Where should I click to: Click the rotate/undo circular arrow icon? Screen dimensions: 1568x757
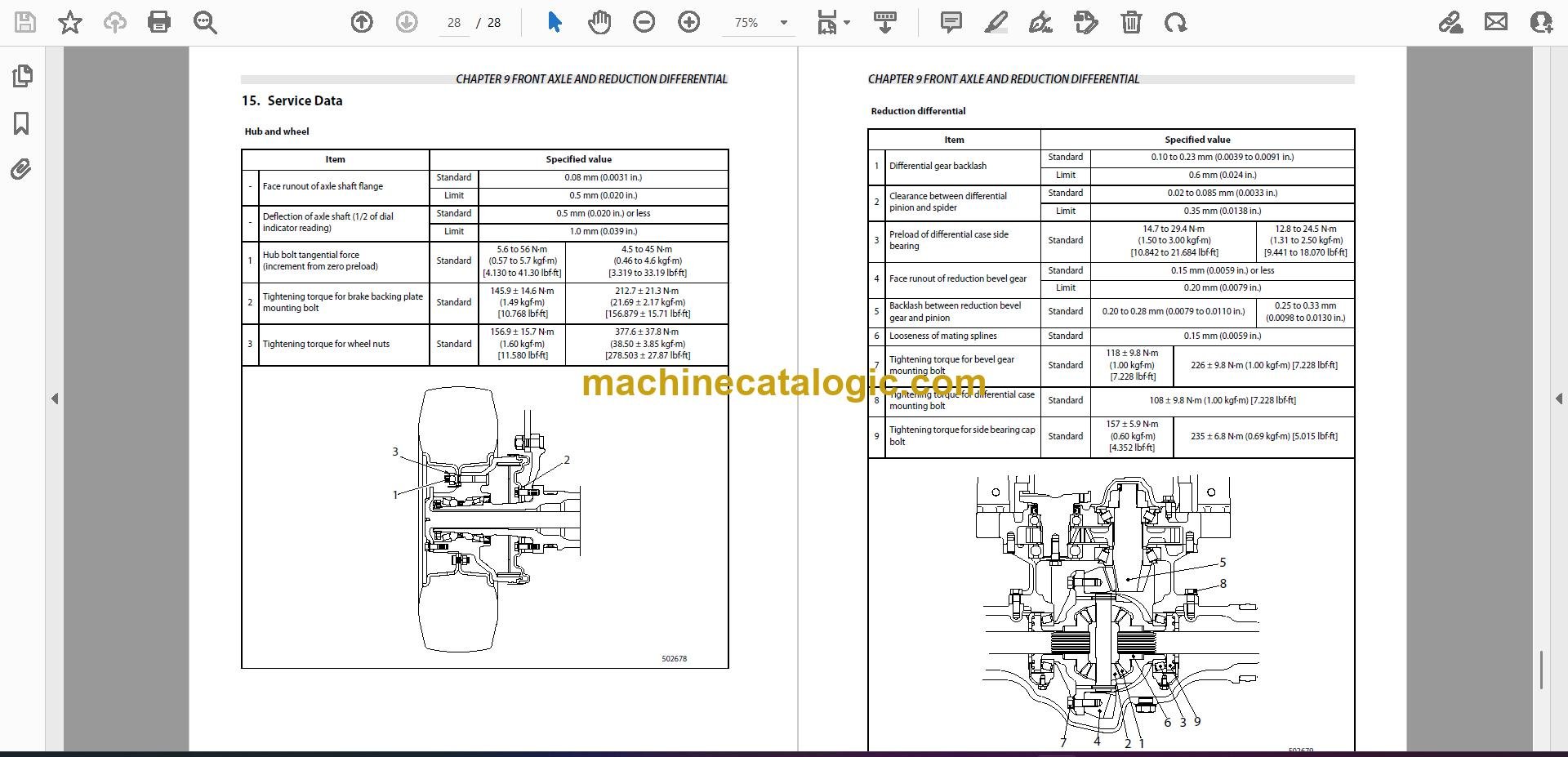click(1176, 22)
